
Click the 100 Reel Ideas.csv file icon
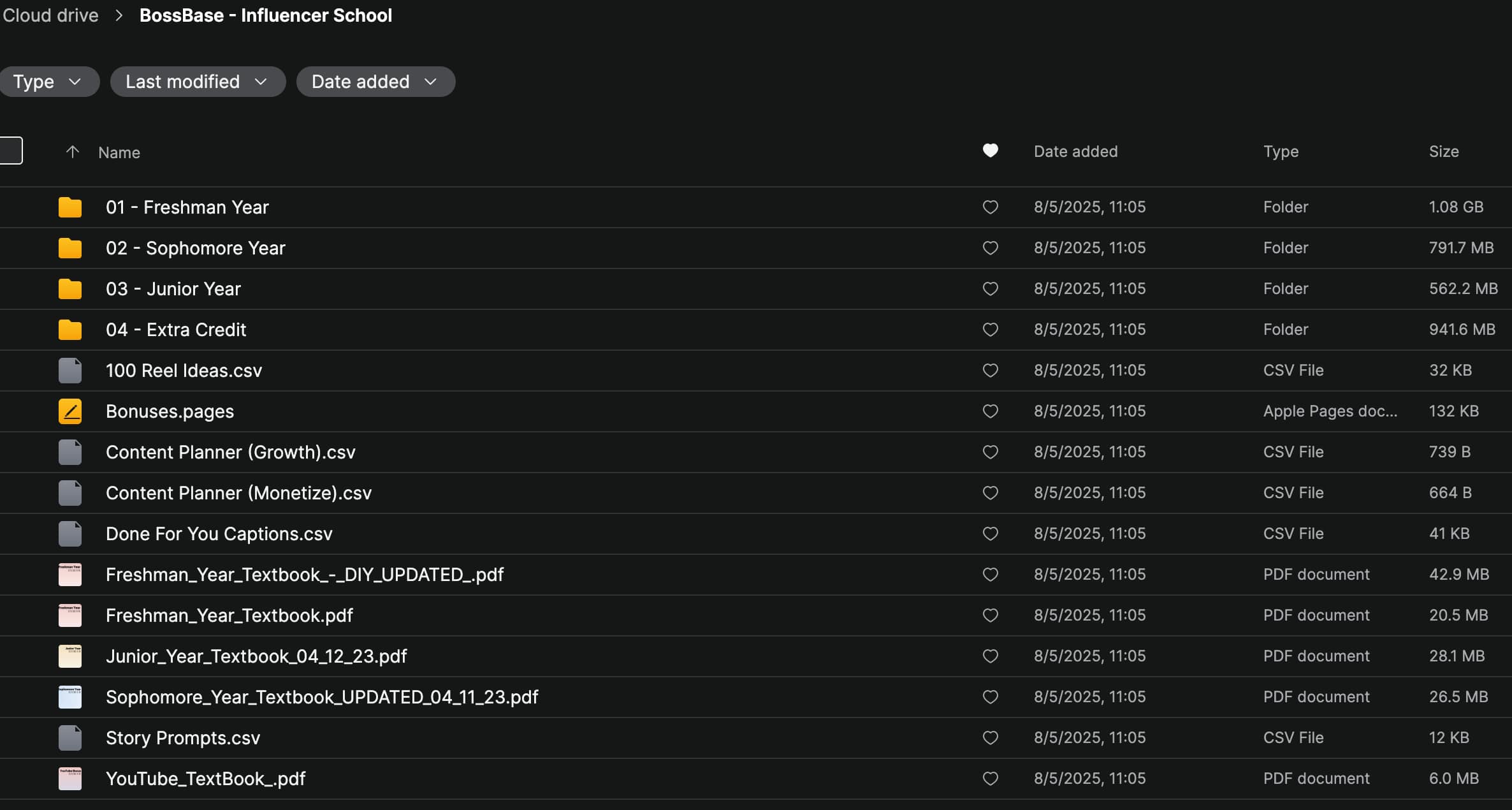[x=70, y=371]
